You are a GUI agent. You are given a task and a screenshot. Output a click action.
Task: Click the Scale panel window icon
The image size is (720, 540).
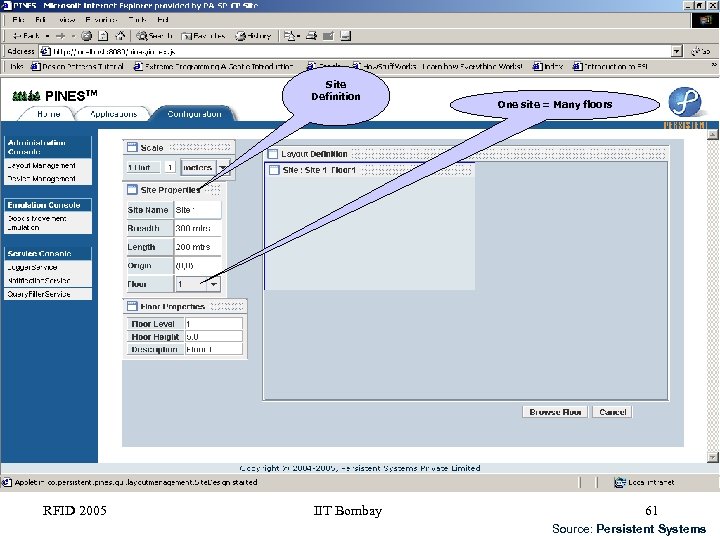(132, 147)
